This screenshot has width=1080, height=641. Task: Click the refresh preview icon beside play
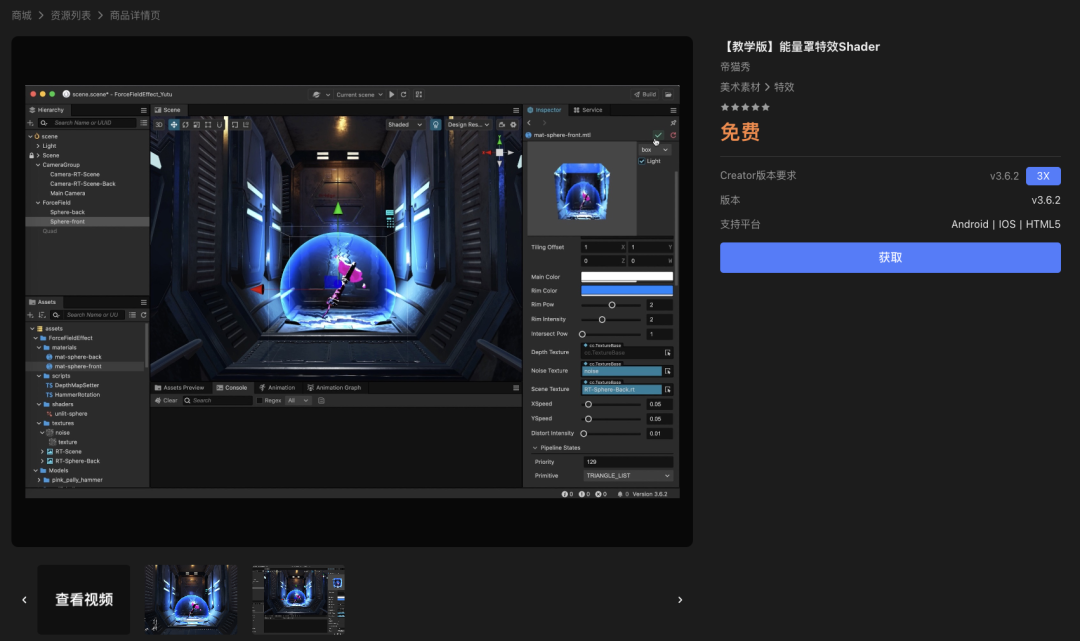pos(404,94)
